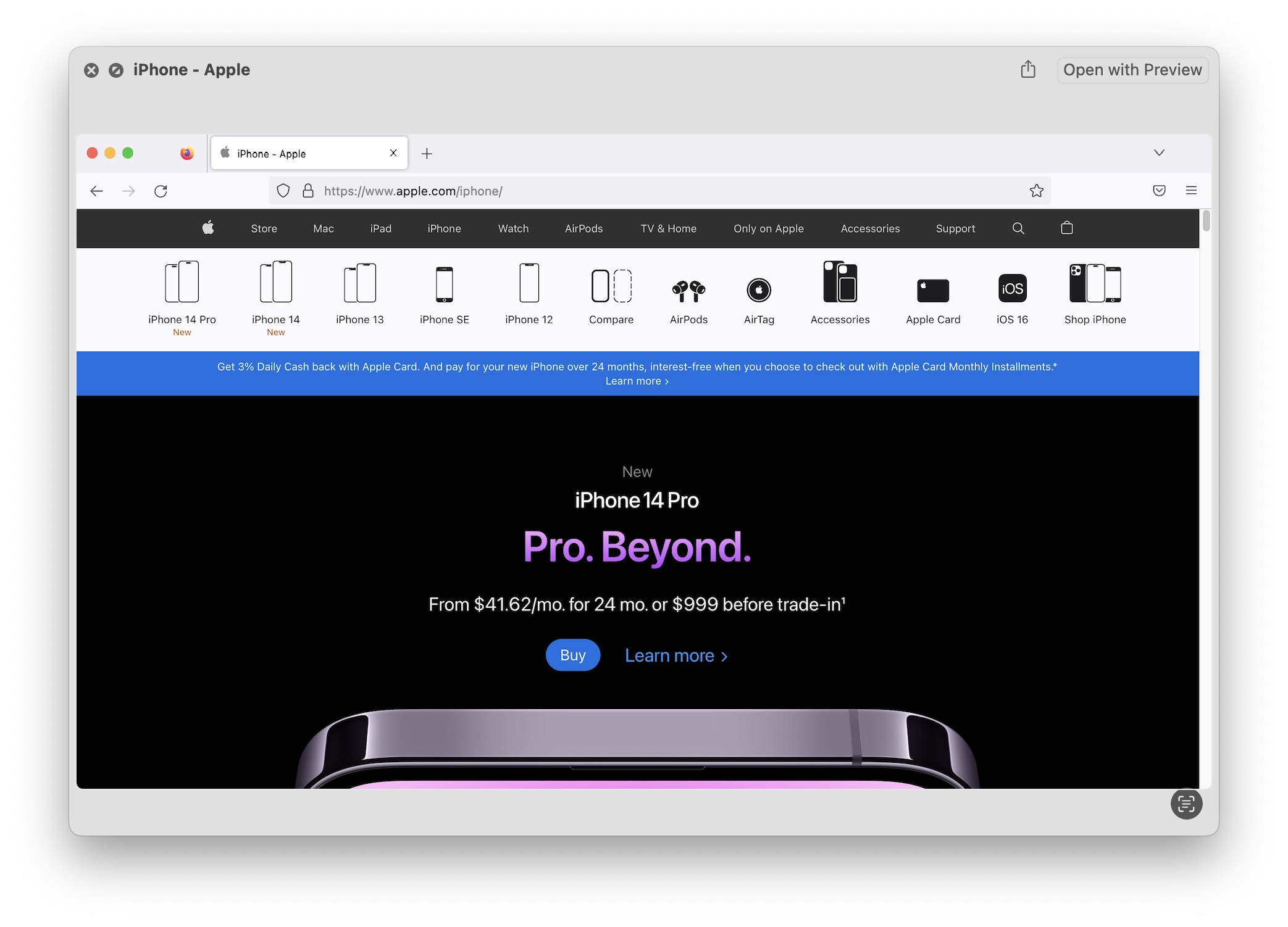1288x927 pixels.
Task: Click the Pro. Beyond. purple tagline
Action: pos(637,547)
